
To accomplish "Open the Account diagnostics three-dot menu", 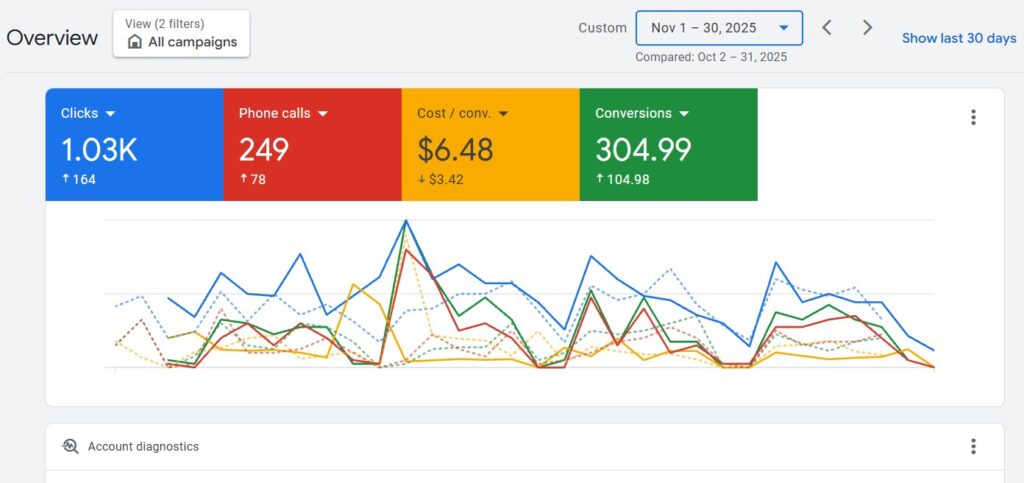I will (x=973, y=446).
